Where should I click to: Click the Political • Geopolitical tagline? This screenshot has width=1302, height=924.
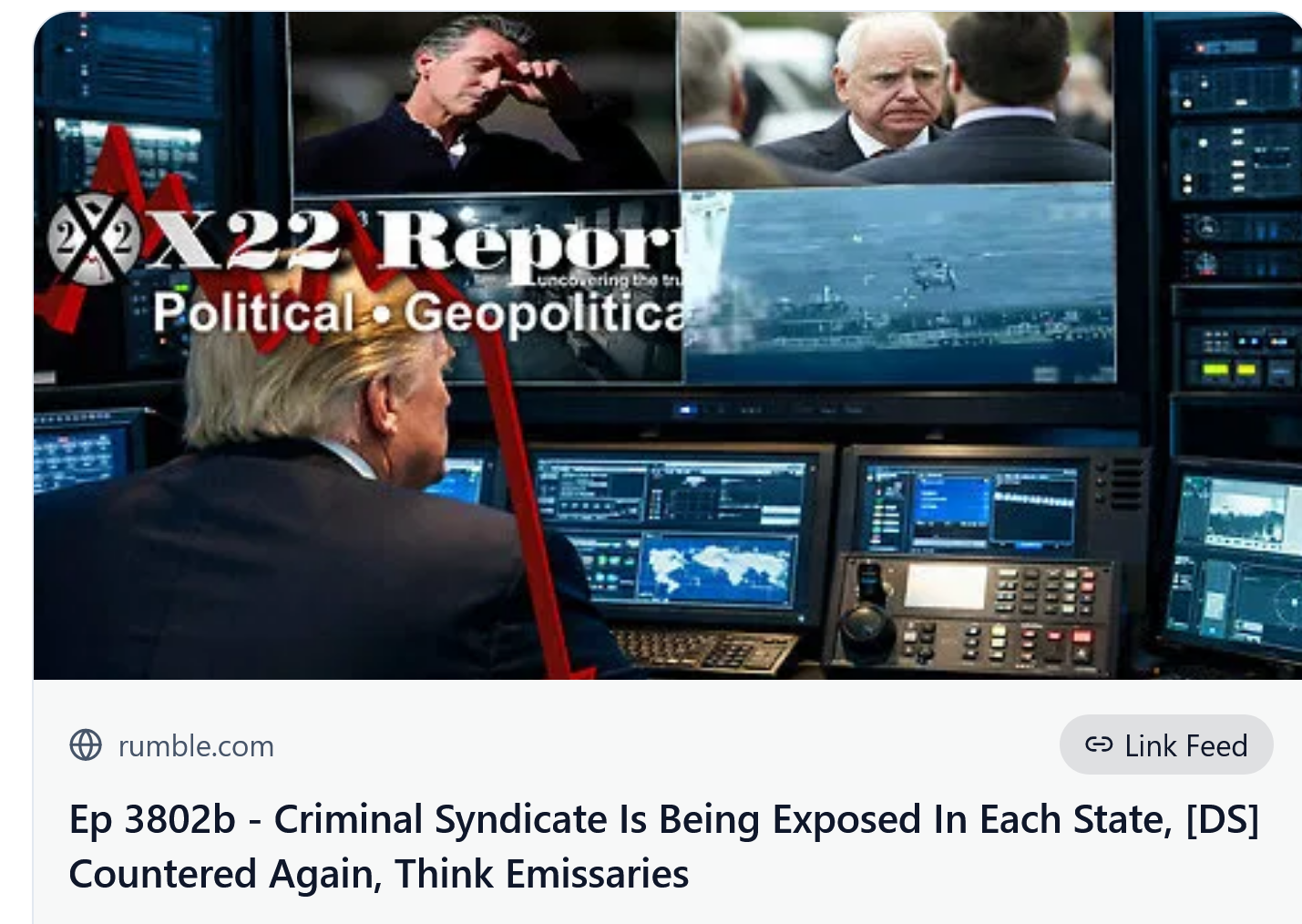418,314
